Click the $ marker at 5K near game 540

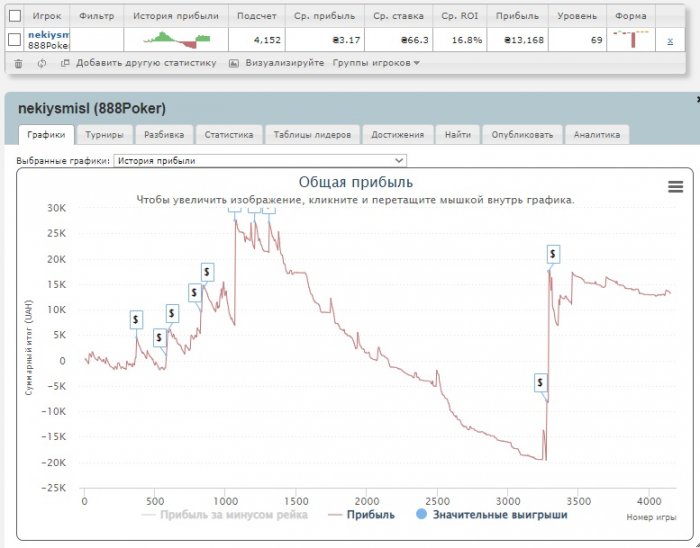[159, 338]
